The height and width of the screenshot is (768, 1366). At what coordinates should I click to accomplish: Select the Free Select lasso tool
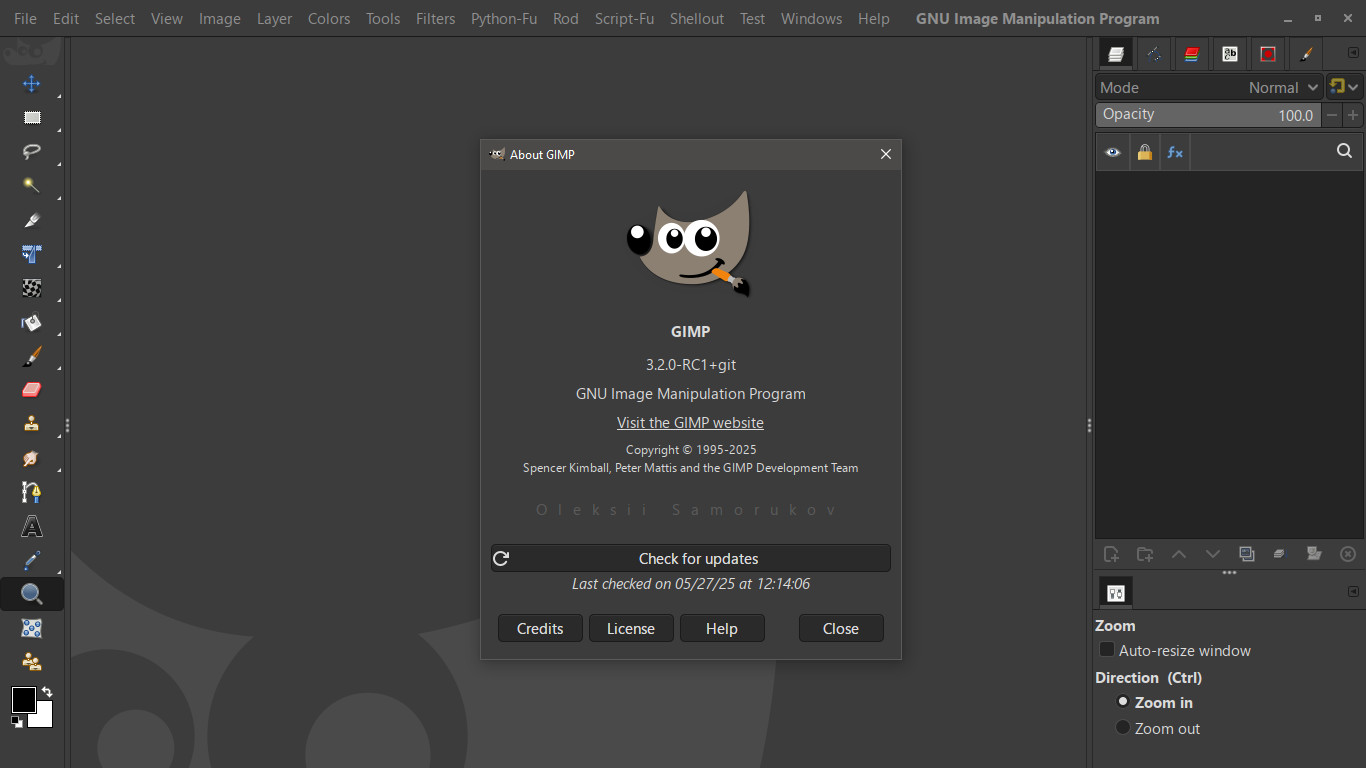point(32,152)
